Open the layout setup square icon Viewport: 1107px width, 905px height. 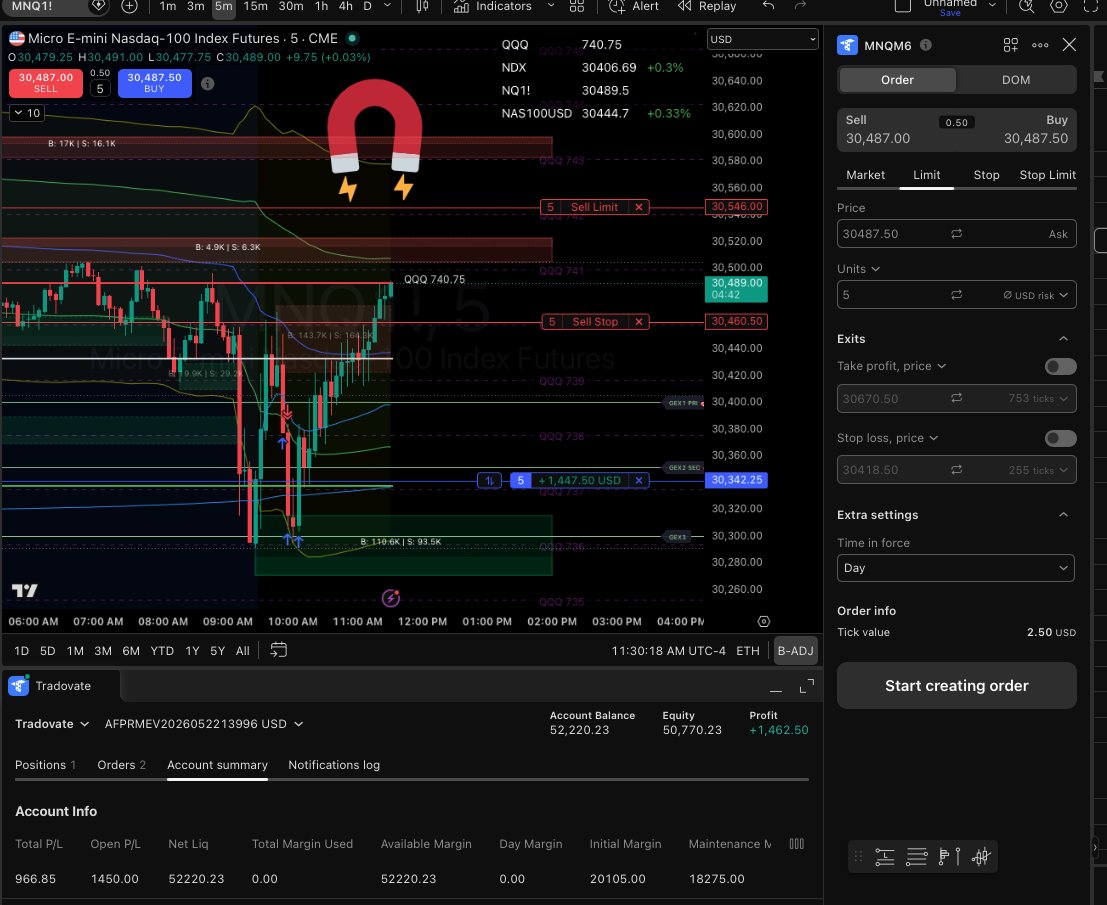pyautogui.click(x=902, y=6)
